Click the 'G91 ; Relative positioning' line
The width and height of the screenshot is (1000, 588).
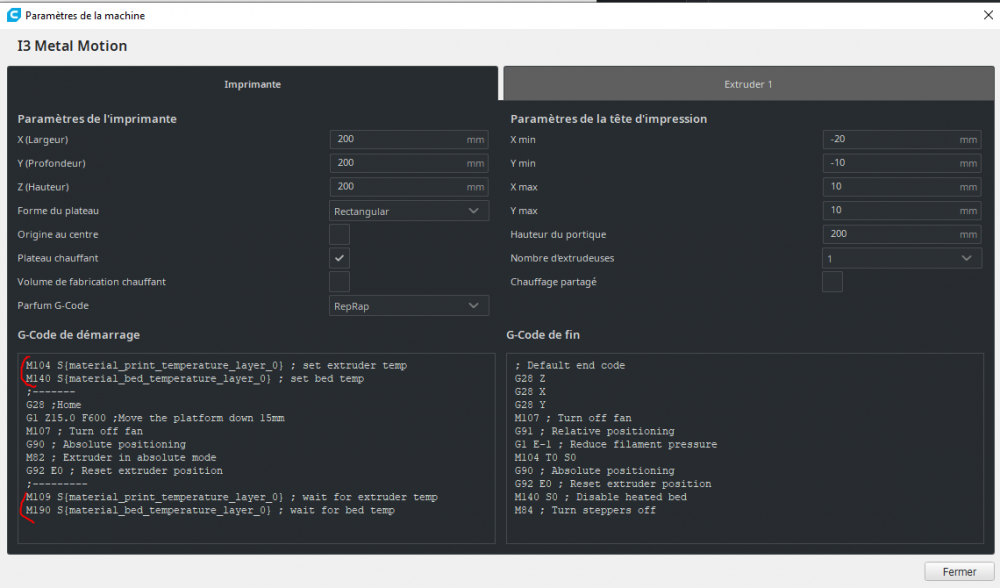[x=594, y=431]
